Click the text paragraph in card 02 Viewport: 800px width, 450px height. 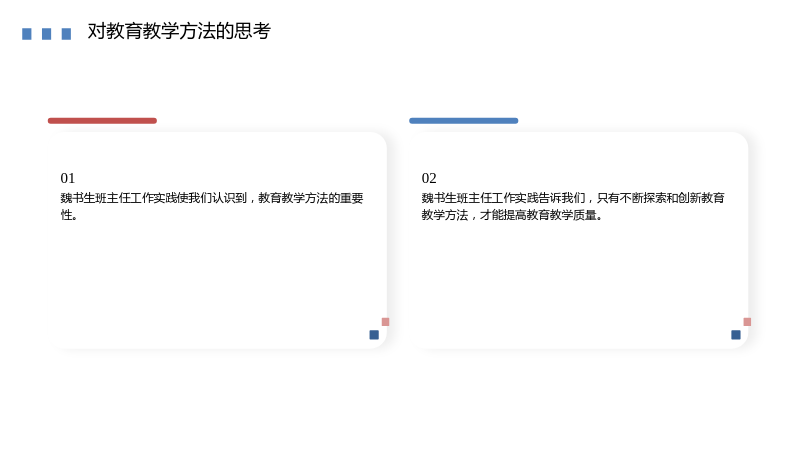(573, 206)
